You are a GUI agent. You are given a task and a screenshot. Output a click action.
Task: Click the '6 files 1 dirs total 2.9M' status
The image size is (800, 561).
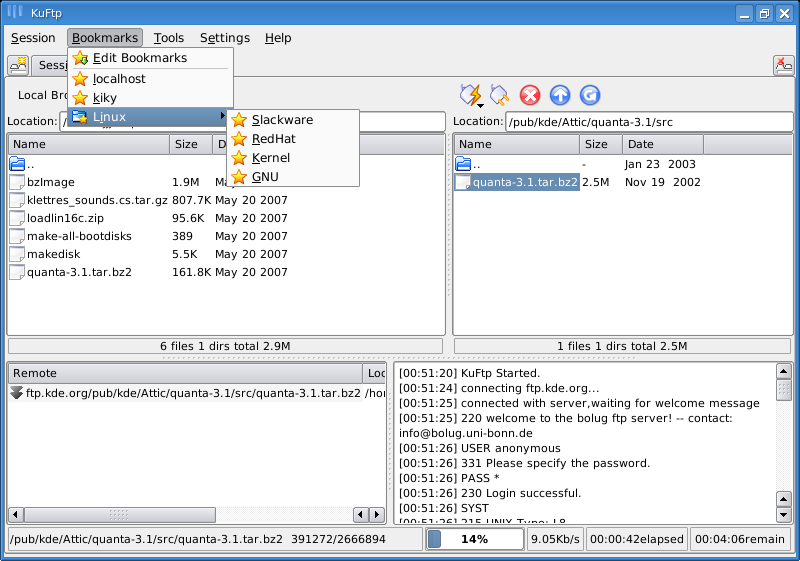click(225, 346)
